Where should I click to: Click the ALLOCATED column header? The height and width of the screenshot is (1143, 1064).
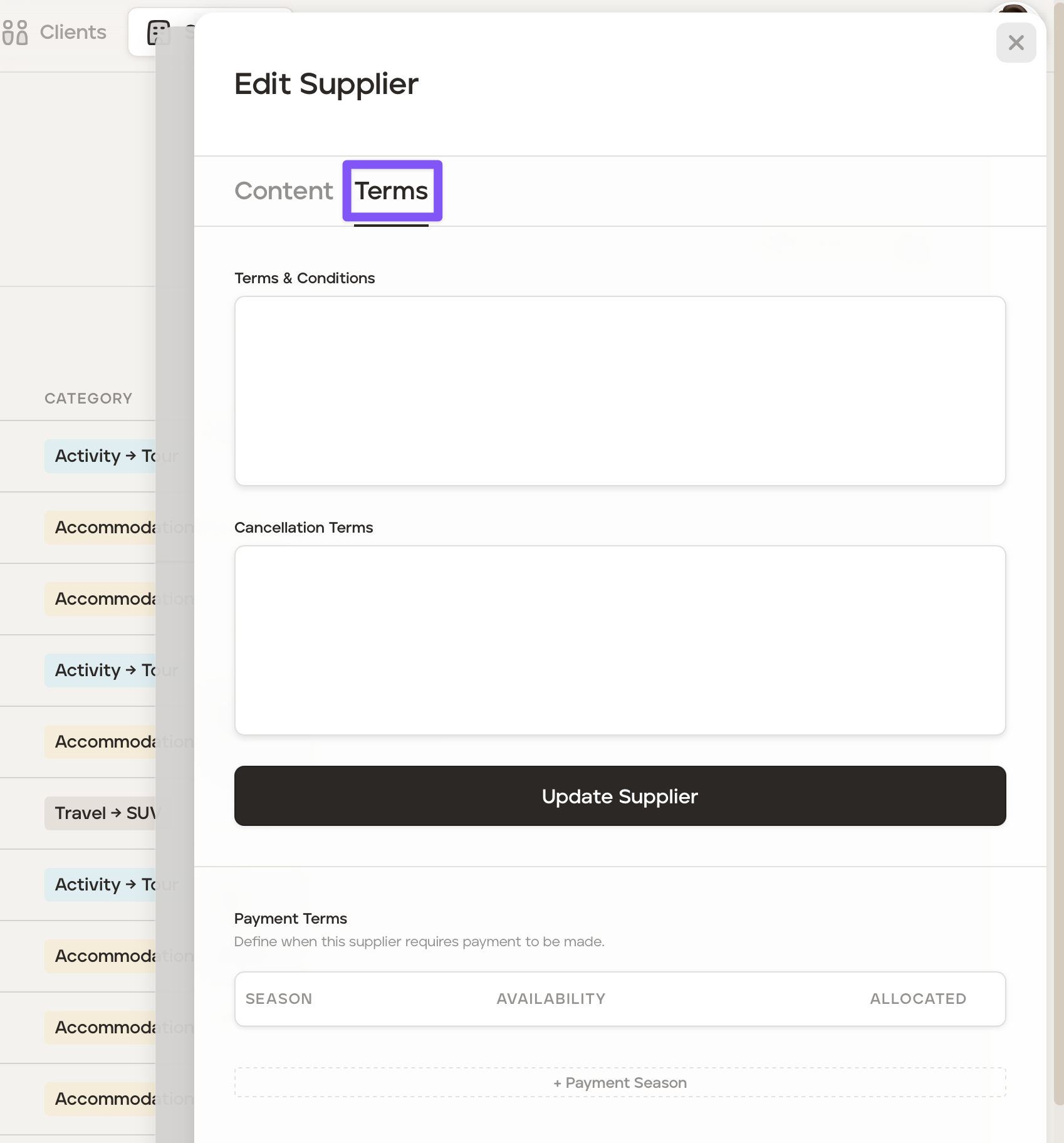pos(917,999)
